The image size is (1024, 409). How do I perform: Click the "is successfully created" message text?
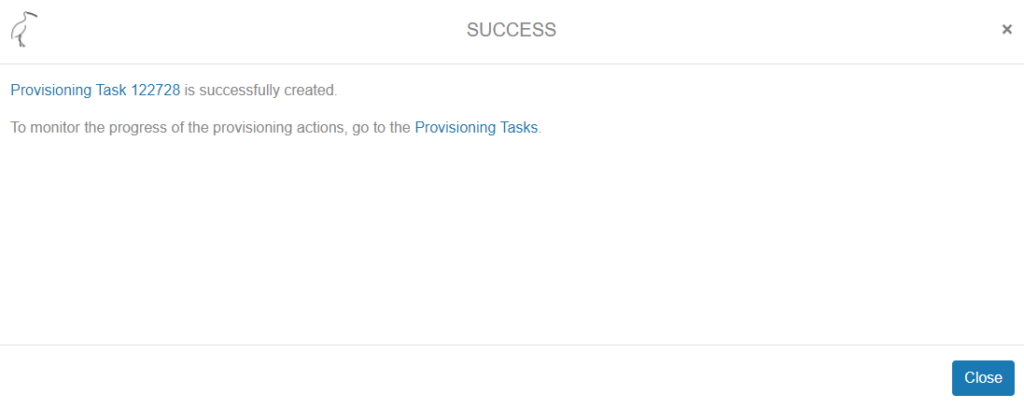pyautogui.click(x=260, y=90)
